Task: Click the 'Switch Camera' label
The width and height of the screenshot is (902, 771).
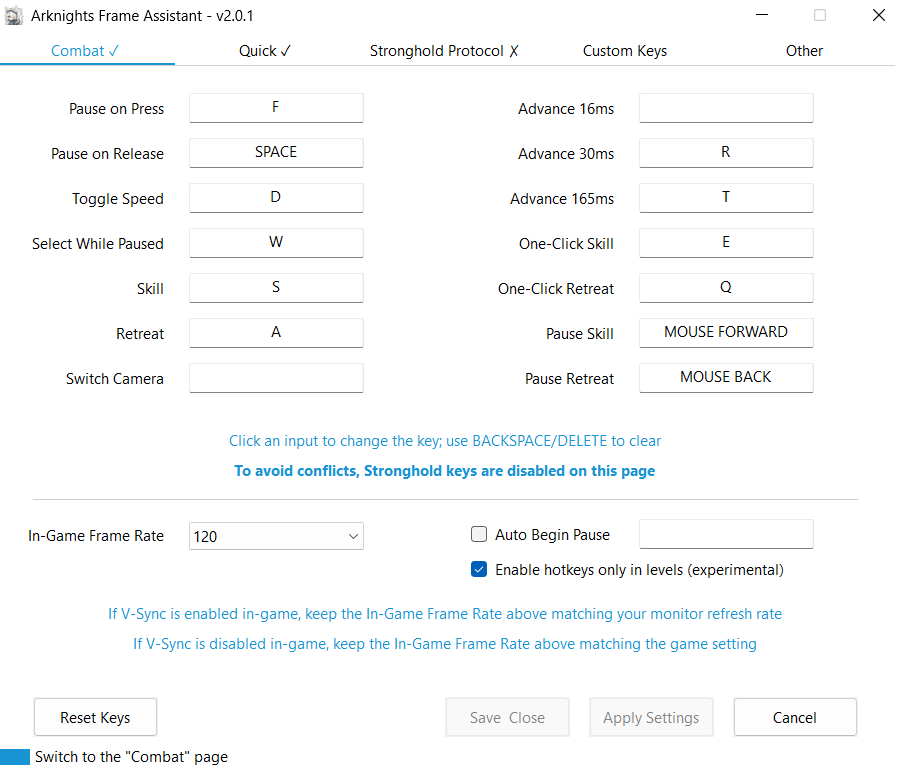Action: (115, 379)
